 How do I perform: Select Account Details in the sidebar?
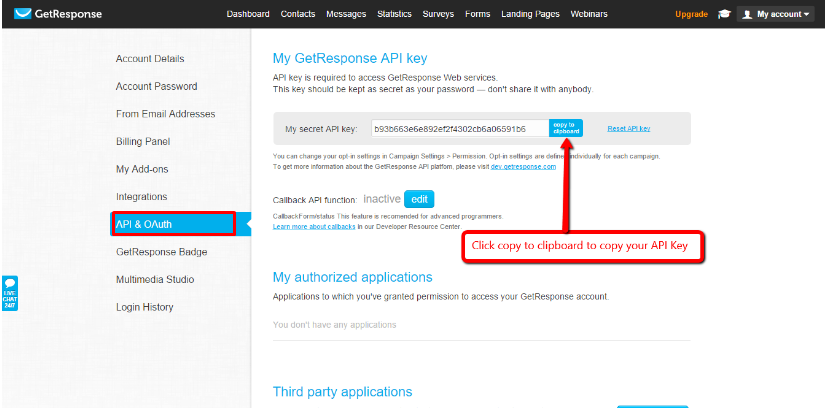pyautogui.click(x=150, y=59)
